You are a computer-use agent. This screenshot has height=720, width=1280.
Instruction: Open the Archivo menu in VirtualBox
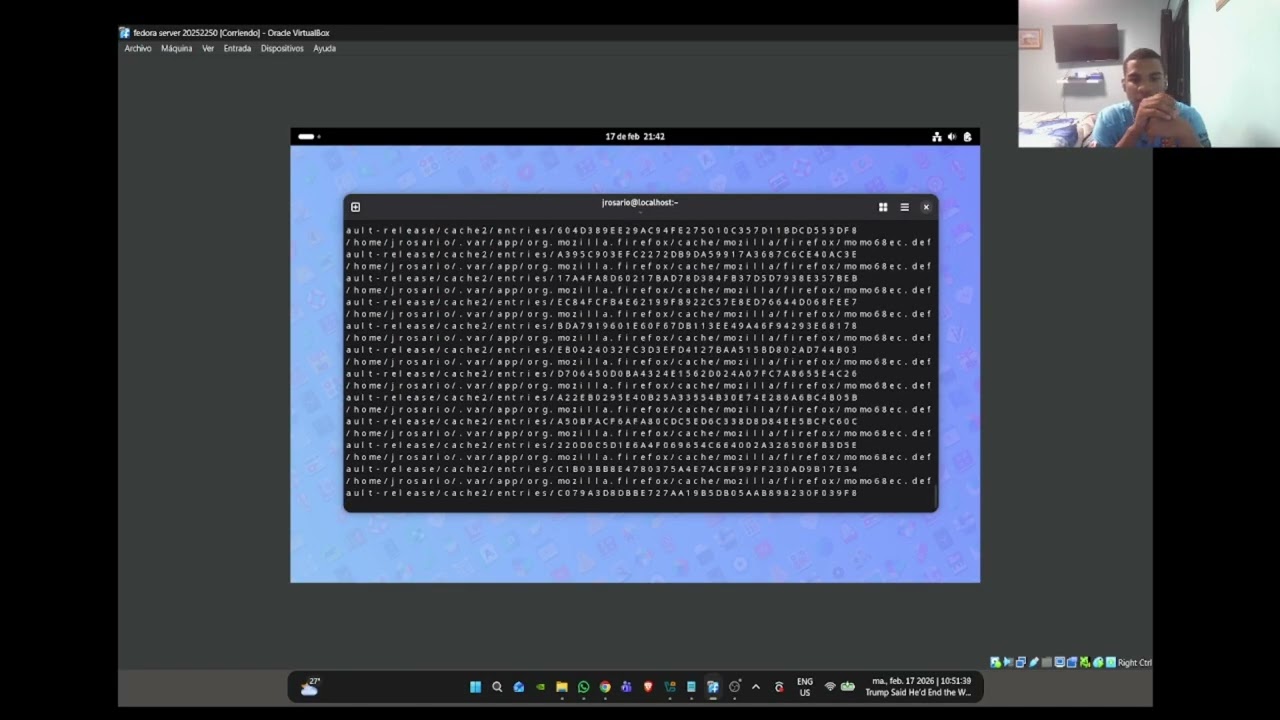138,48
